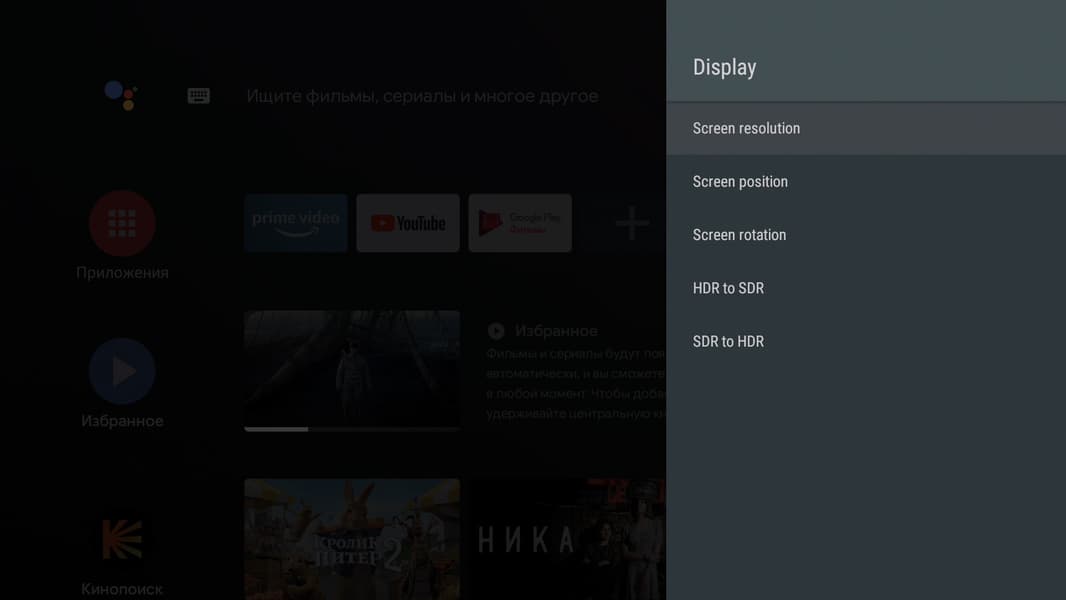Click the Избранное label under the play icon
Viewport: 1066px width, 600px height.
[x=122, y=421]
